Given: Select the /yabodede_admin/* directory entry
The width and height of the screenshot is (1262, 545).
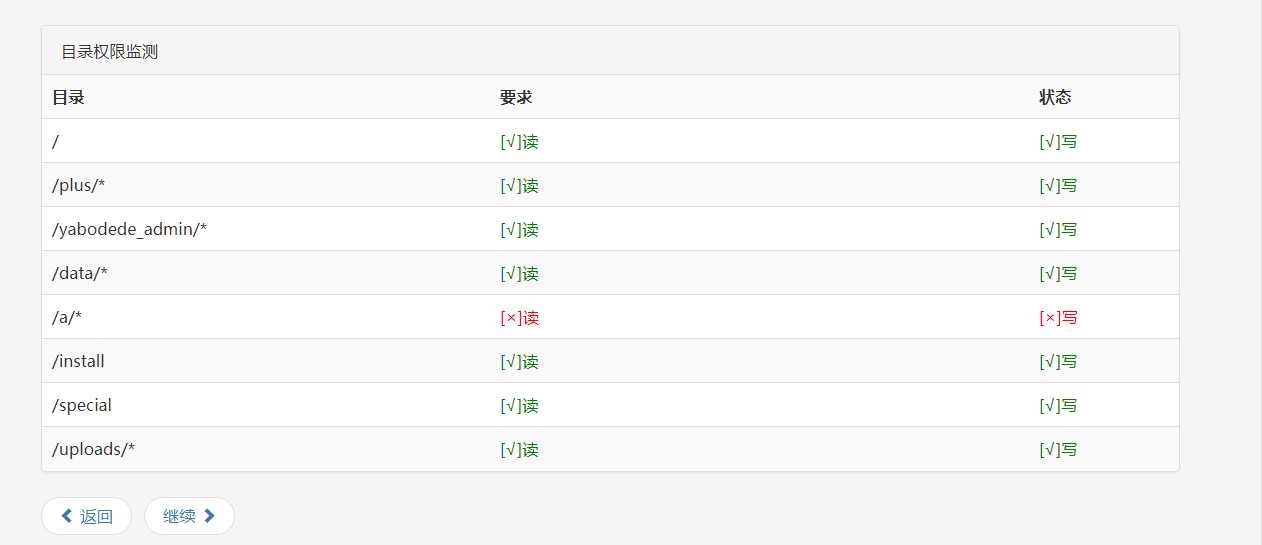Looking at the screenshot, I should coord(129,229).
